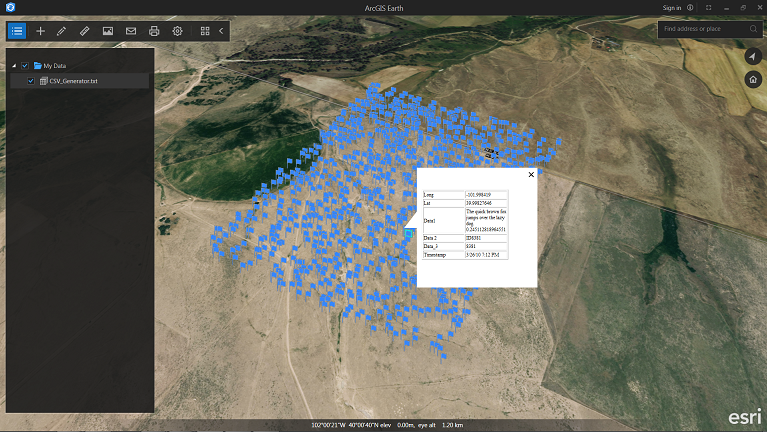
Task: Click the Sign in link
Action: (672, 8)
